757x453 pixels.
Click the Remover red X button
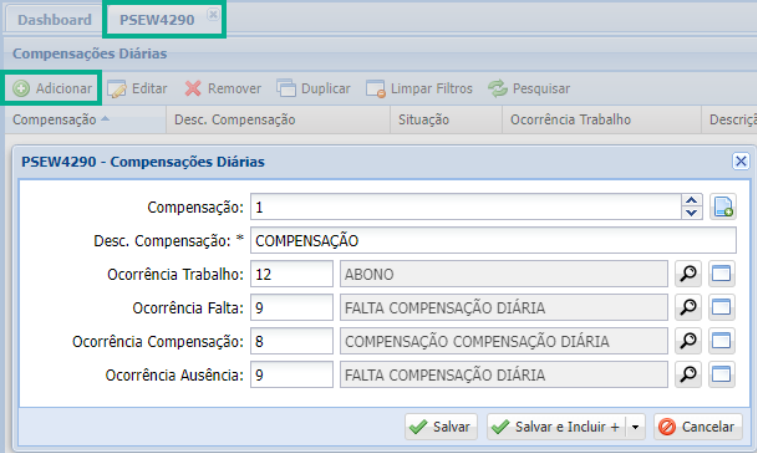(x=223, y=89)
